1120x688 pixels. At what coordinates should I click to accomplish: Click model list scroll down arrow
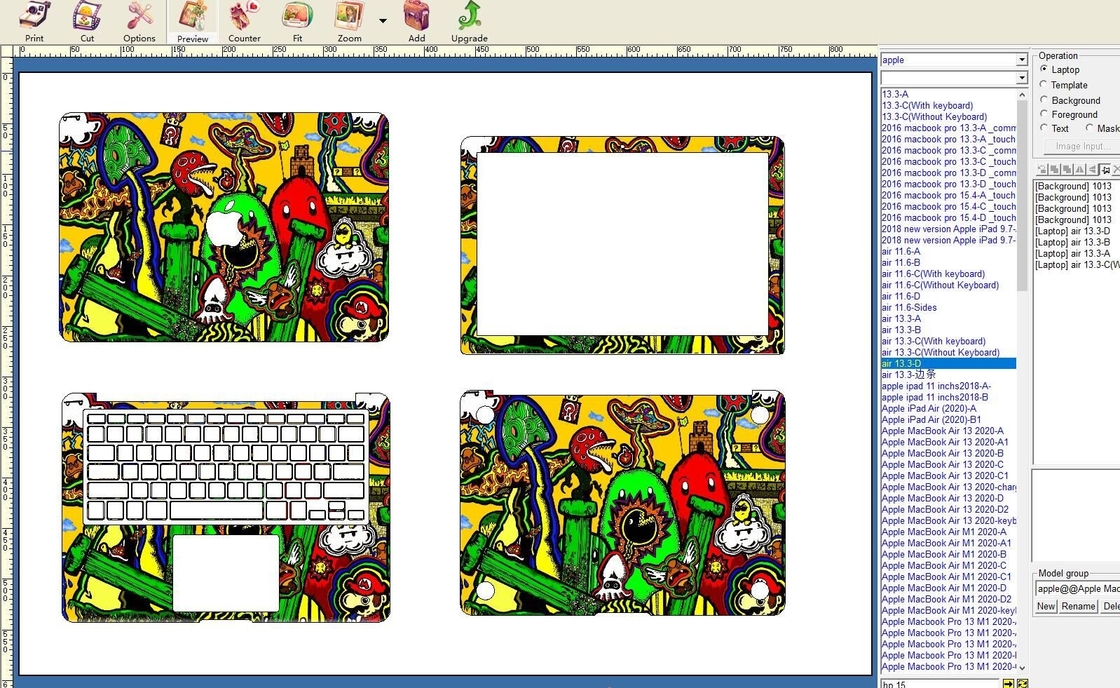[x=1022, y=667]
